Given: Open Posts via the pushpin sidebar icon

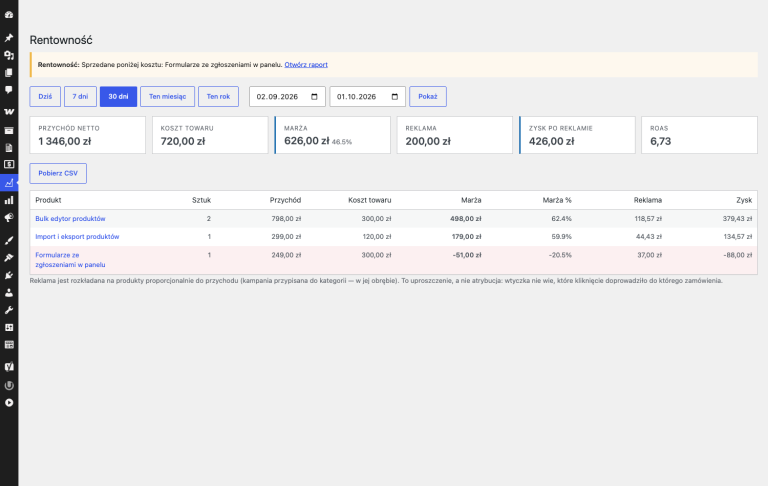Looking at the screenshot, I should pyautogui.click(x=9, y=38).
